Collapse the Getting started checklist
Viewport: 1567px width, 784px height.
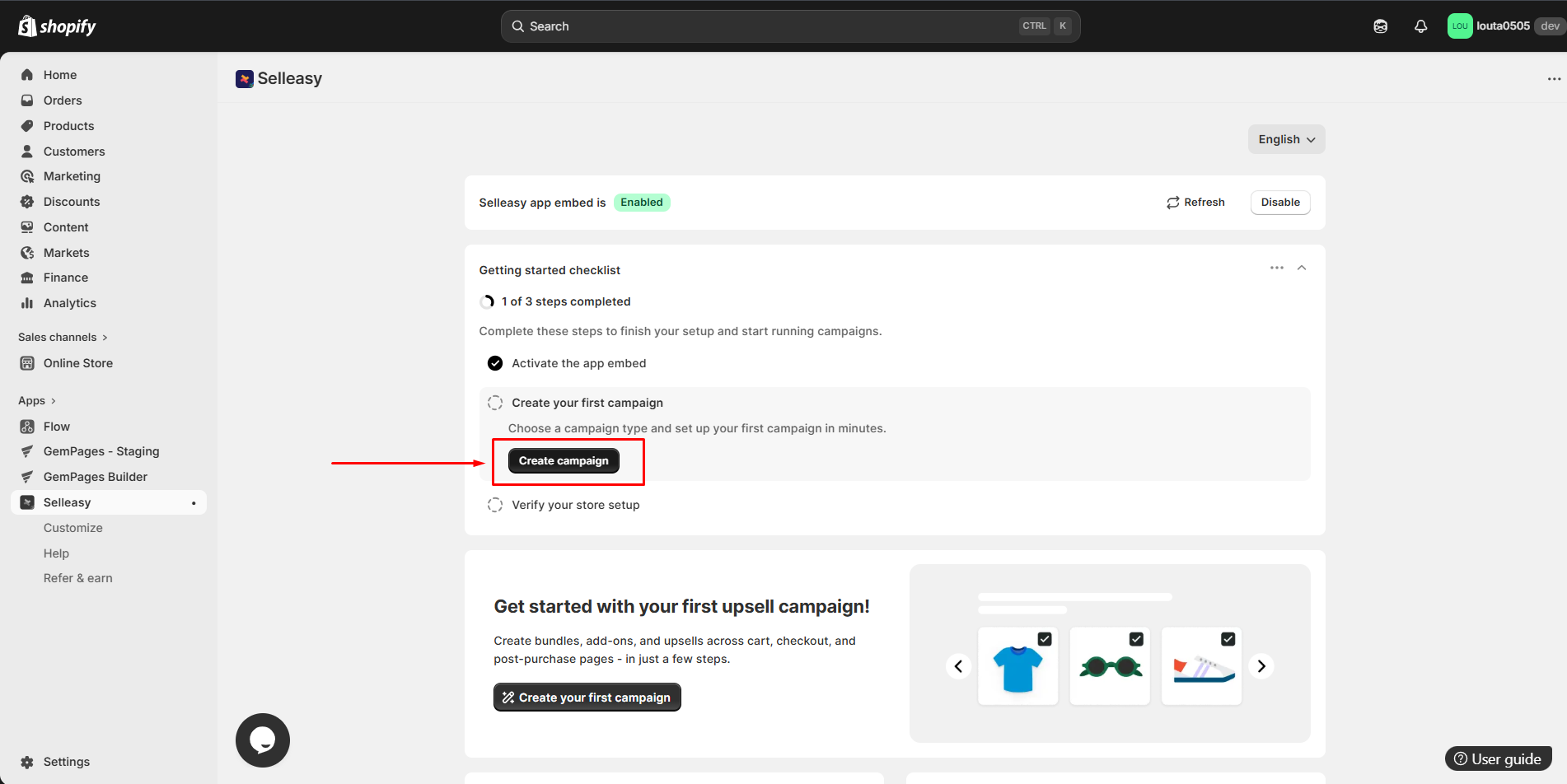pyautogui.click(x=1302, y=268)
